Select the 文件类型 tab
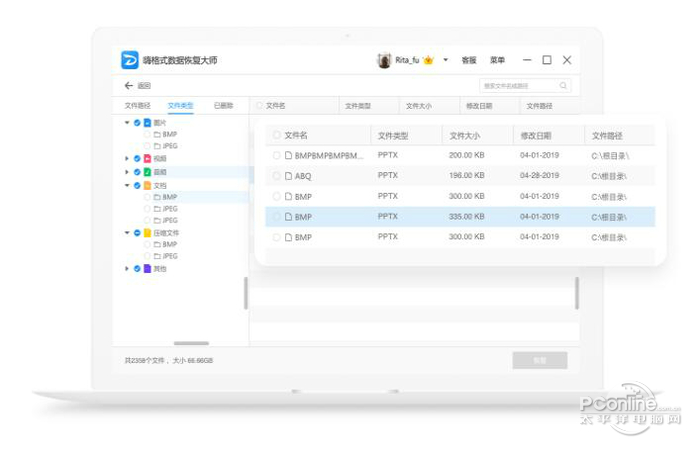The width and height of the screenshot is (700, 455). (x=180, y=106)
